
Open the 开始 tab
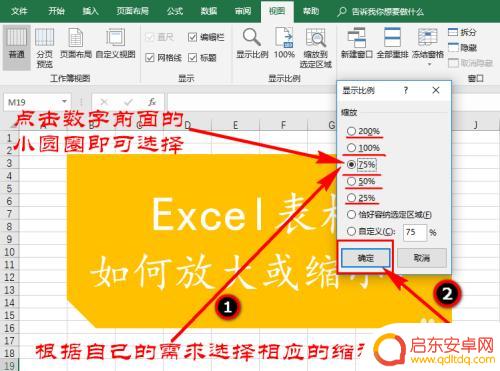pos(56,12)
